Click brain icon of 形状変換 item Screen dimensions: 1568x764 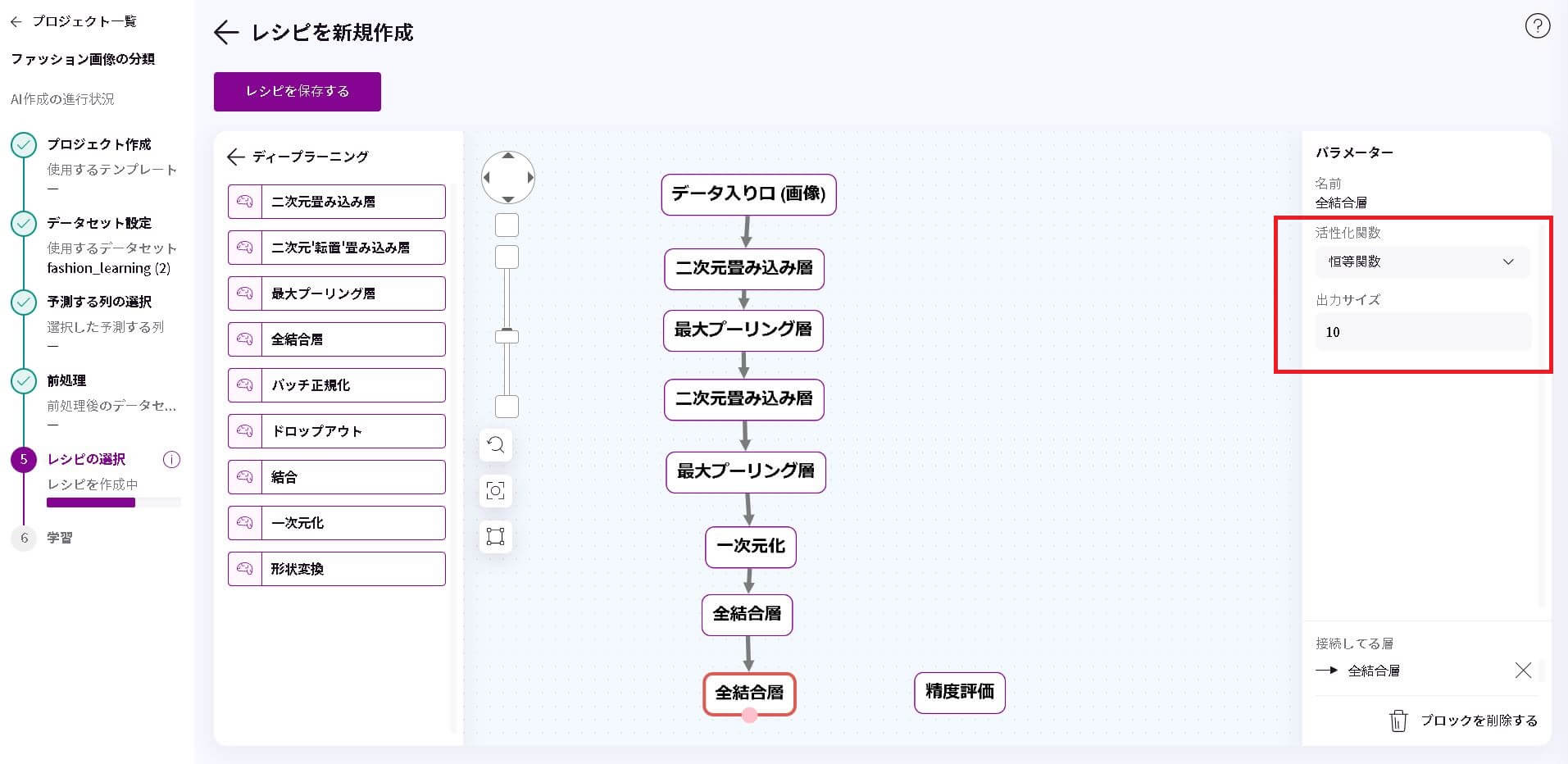tap(244, 569)
